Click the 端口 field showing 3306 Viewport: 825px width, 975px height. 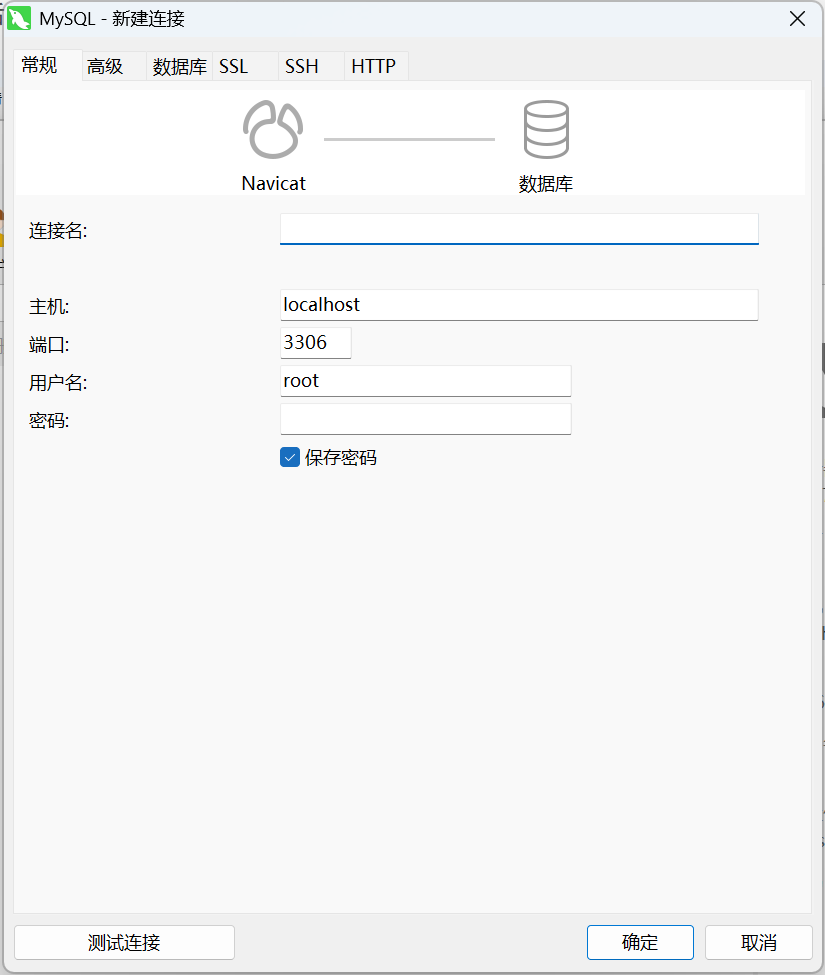pyautogui.click(x=316, y=343)
